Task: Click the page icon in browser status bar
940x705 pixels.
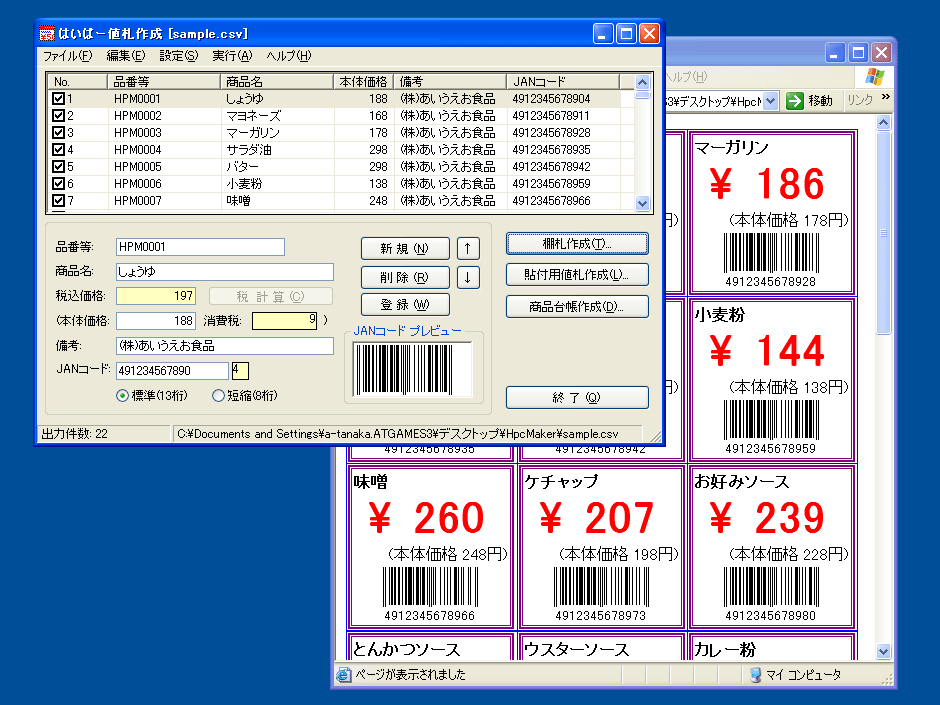Action: [344, 674]
